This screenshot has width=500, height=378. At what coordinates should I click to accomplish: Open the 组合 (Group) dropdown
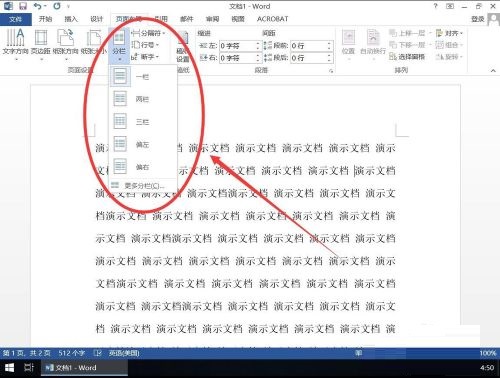(x=449, y=45)
